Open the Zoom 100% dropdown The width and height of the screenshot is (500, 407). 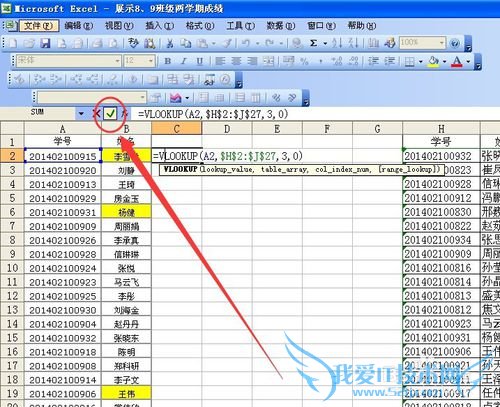442,43
